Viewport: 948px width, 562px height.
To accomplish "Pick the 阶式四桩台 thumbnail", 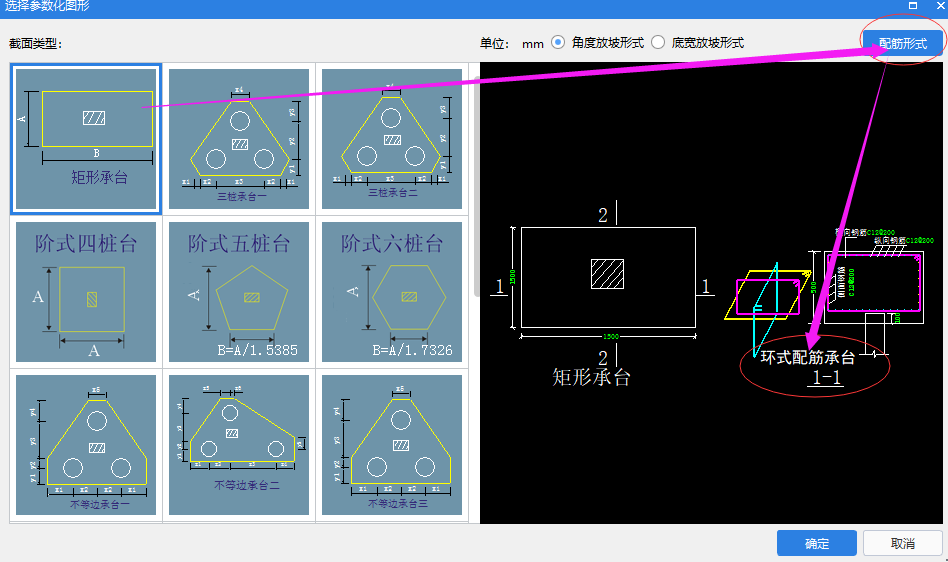I will 86,292.
